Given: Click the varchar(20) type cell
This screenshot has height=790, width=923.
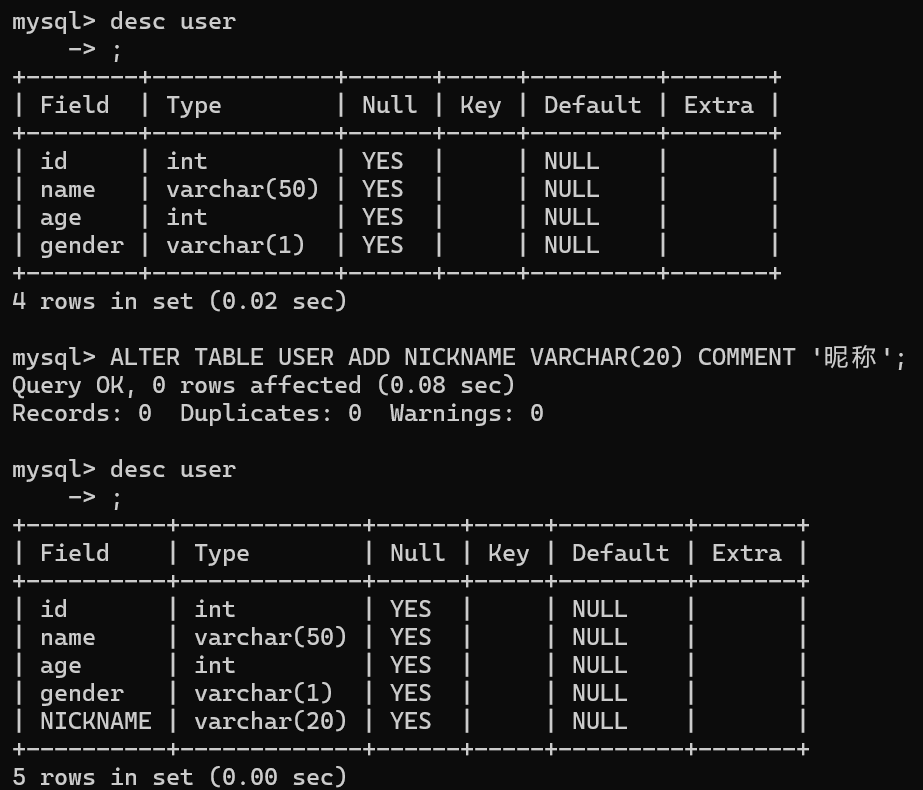Looking at the screenshot, I should coord(270,721).
